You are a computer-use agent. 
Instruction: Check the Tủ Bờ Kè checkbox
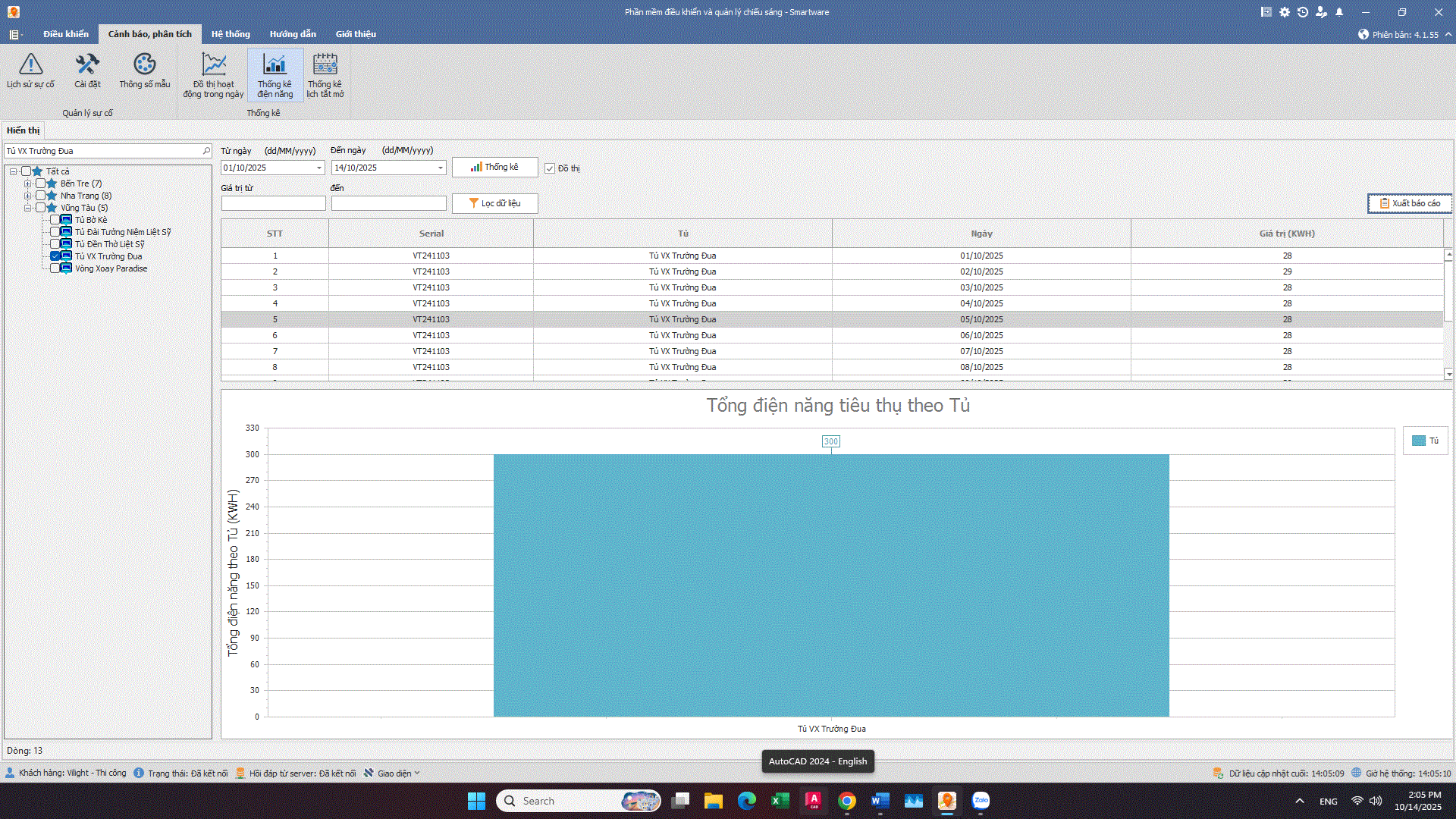(x=55, y=220)
